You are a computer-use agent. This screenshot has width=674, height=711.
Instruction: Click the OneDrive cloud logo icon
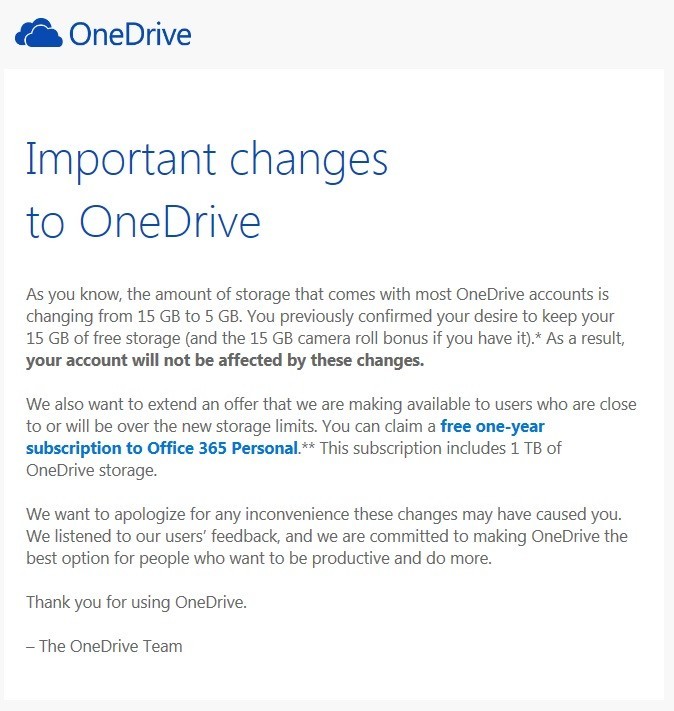39,33
